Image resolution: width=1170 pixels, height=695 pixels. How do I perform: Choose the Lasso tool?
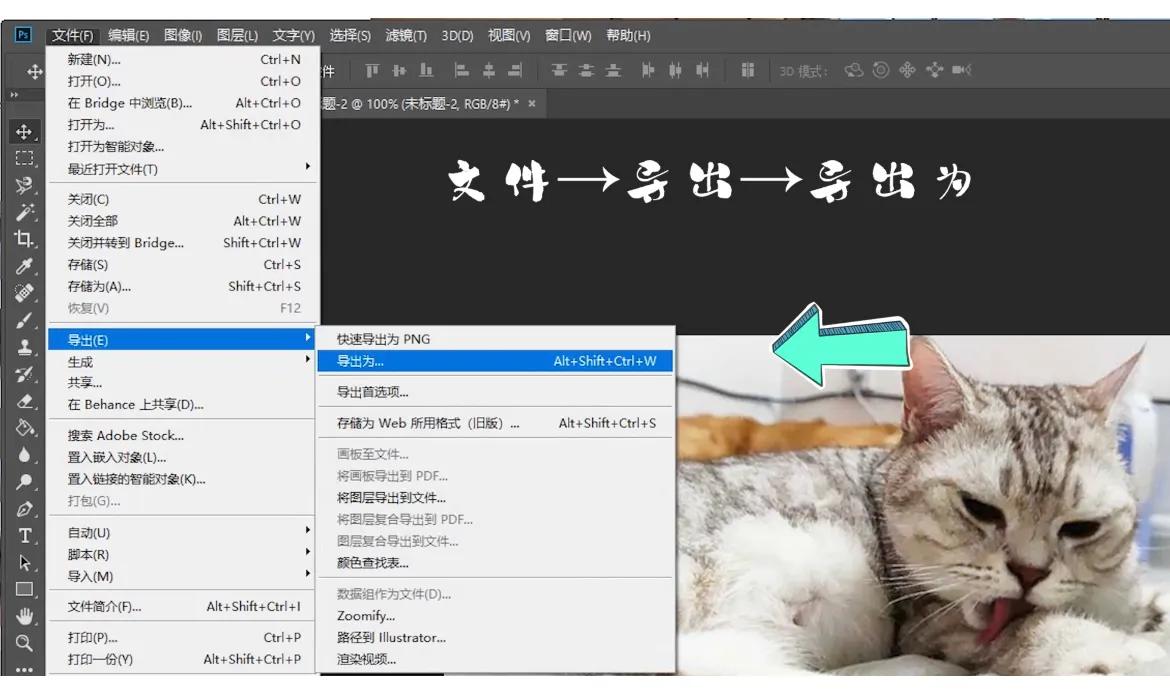[23, 186]
